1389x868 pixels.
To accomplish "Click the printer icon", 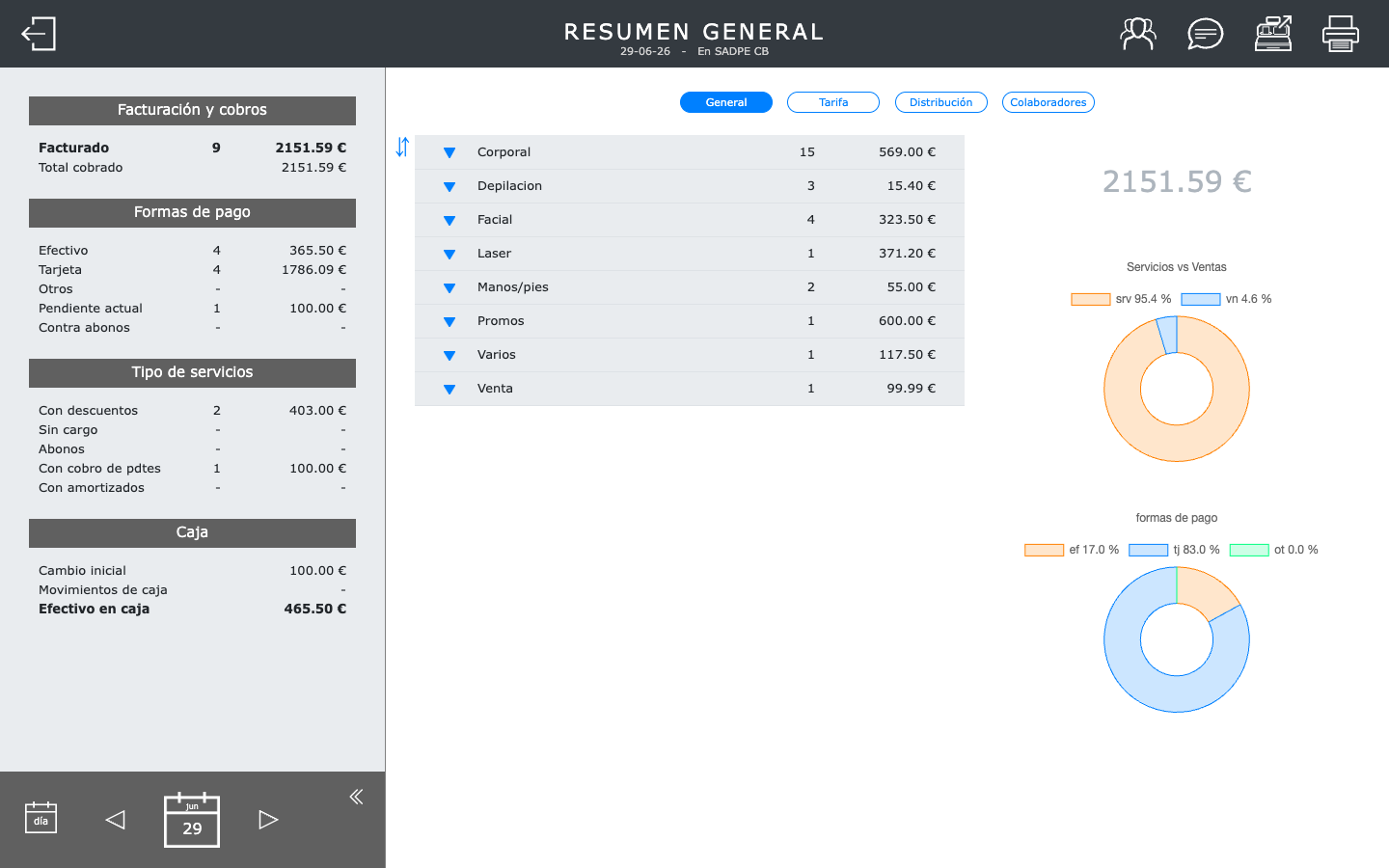I will 1341,34.
